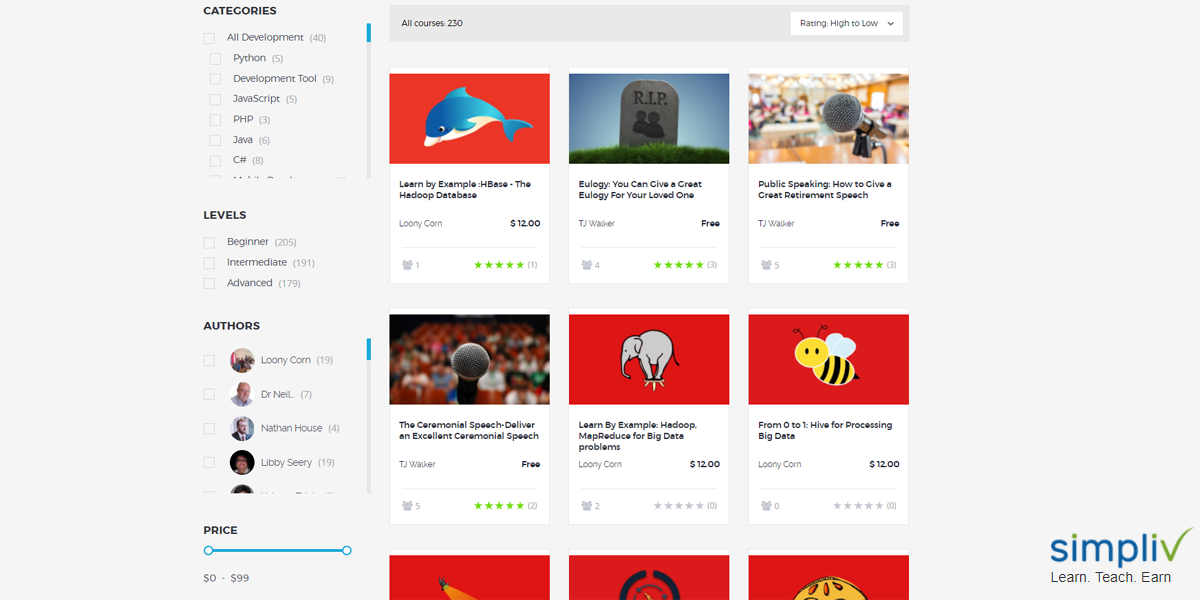Select the Advanced level filter
The height and width of the screenshot is (600, 1200).
(x=209, y=283)
